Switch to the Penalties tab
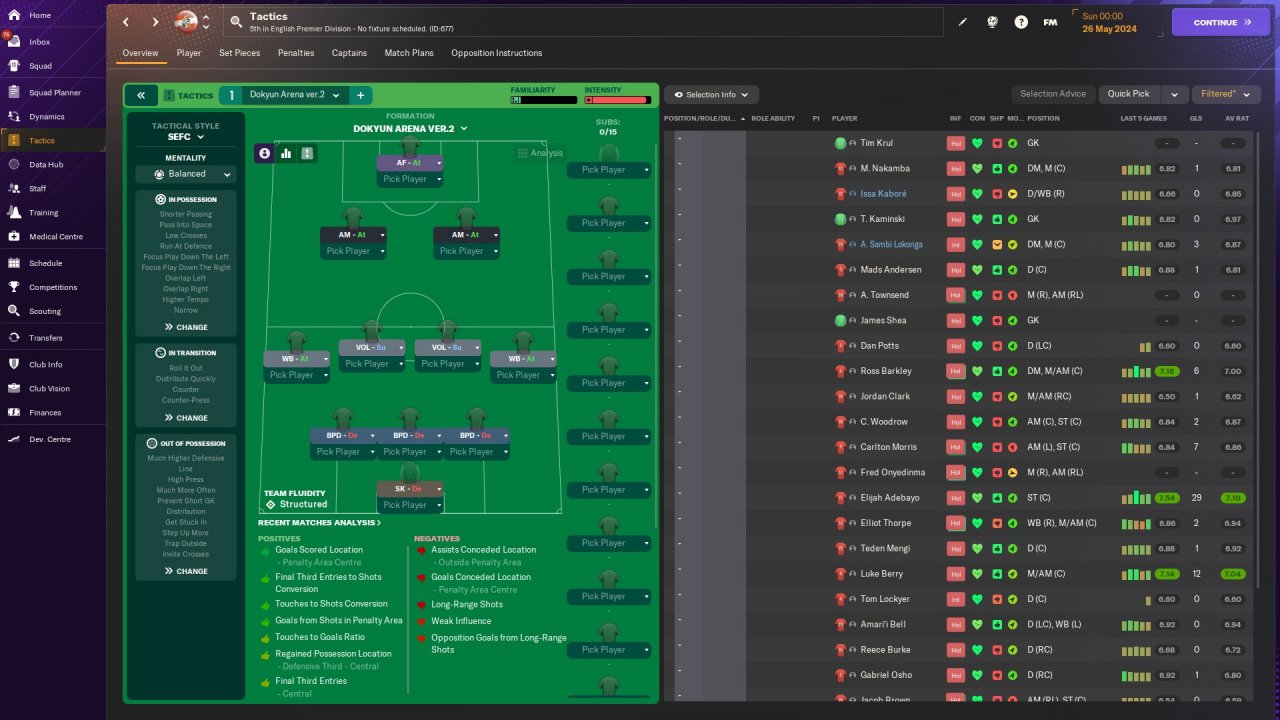The image size is (1280, 720). coord(296,53)
